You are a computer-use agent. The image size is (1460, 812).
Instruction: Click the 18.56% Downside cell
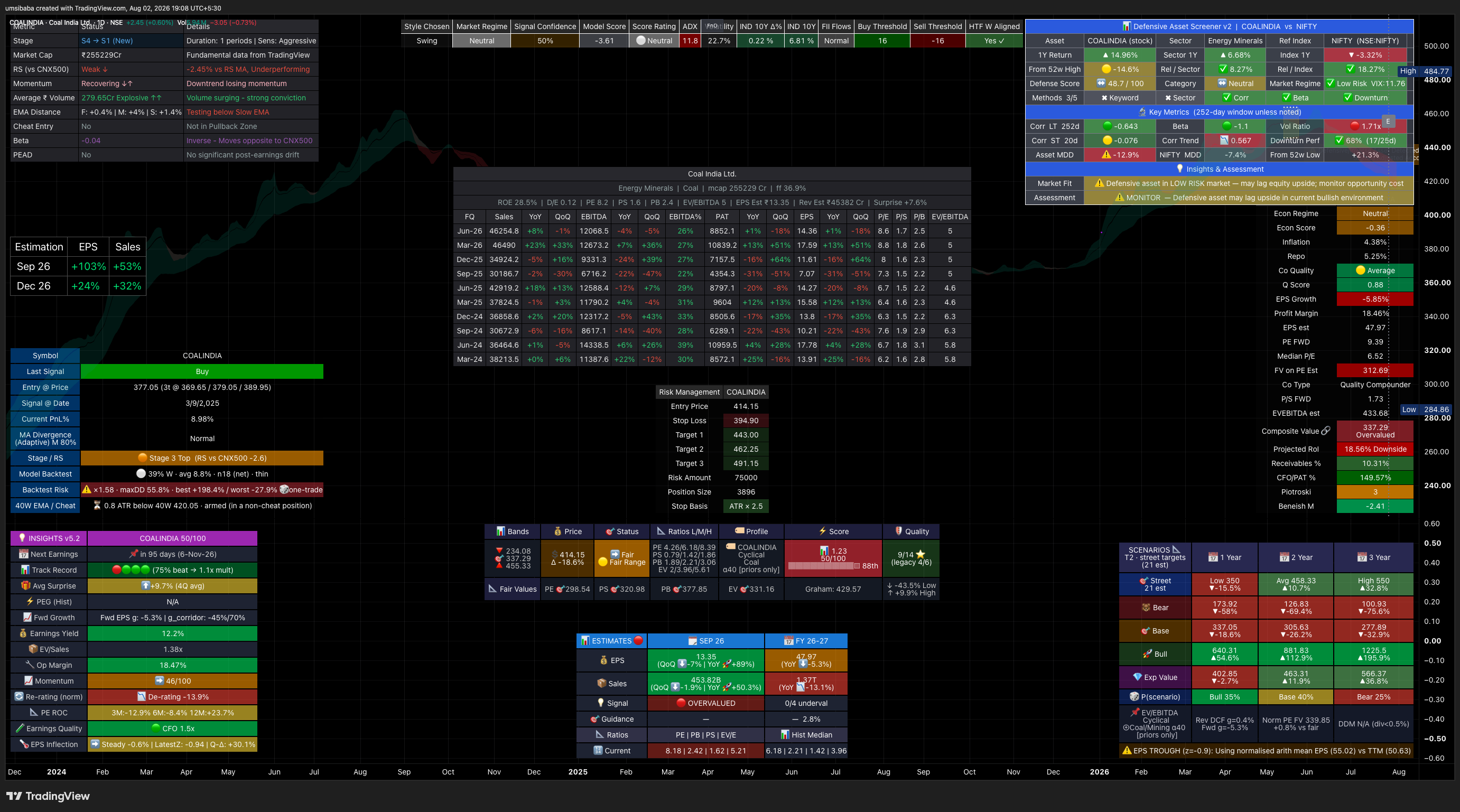click(1375, 449)
